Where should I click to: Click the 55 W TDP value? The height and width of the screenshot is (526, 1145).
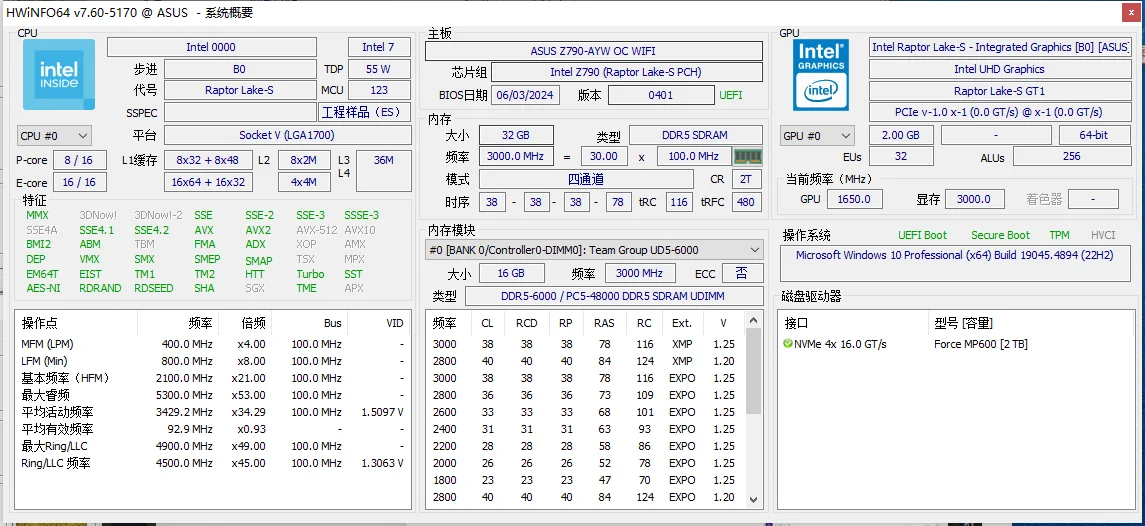pos(379,69)
